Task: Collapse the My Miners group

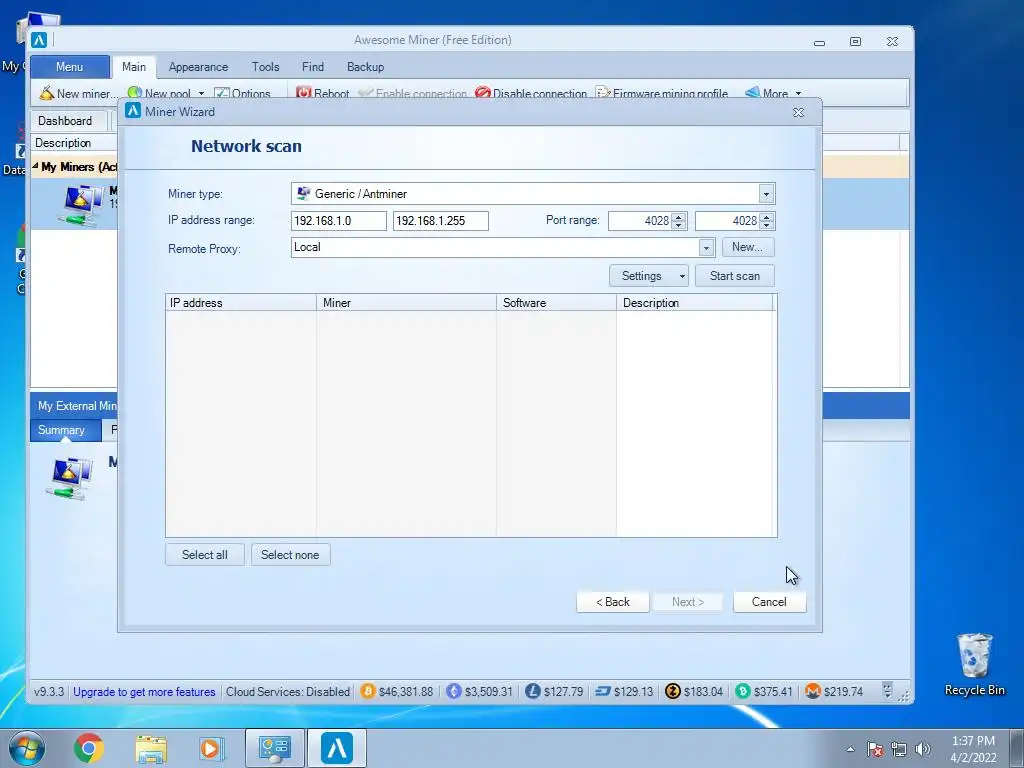Action: click(35, 167)
